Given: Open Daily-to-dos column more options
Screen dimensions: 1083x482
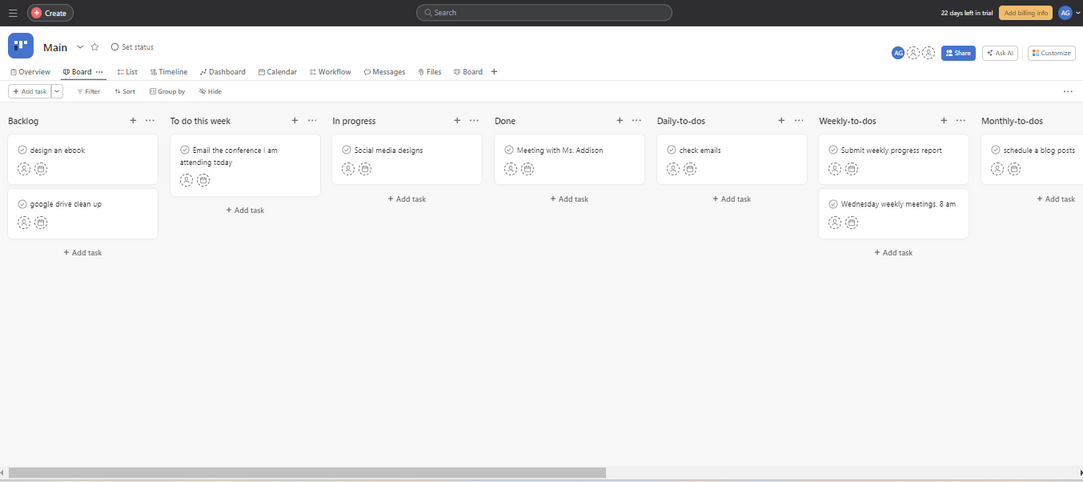Looking at the screenshot, I should point(798,120).
